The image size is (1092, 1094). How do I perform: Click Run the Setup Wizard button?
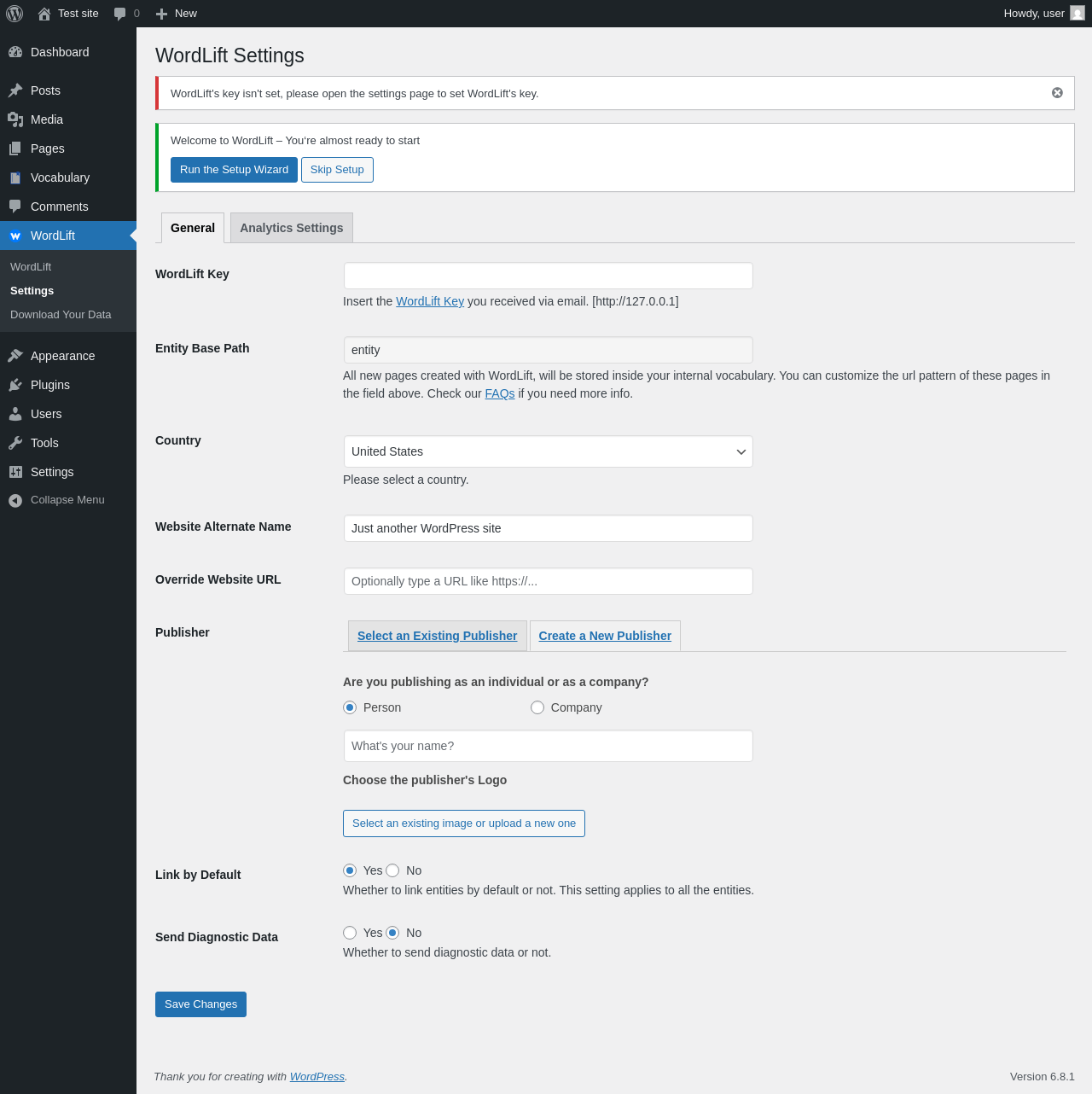coord(234,170)
